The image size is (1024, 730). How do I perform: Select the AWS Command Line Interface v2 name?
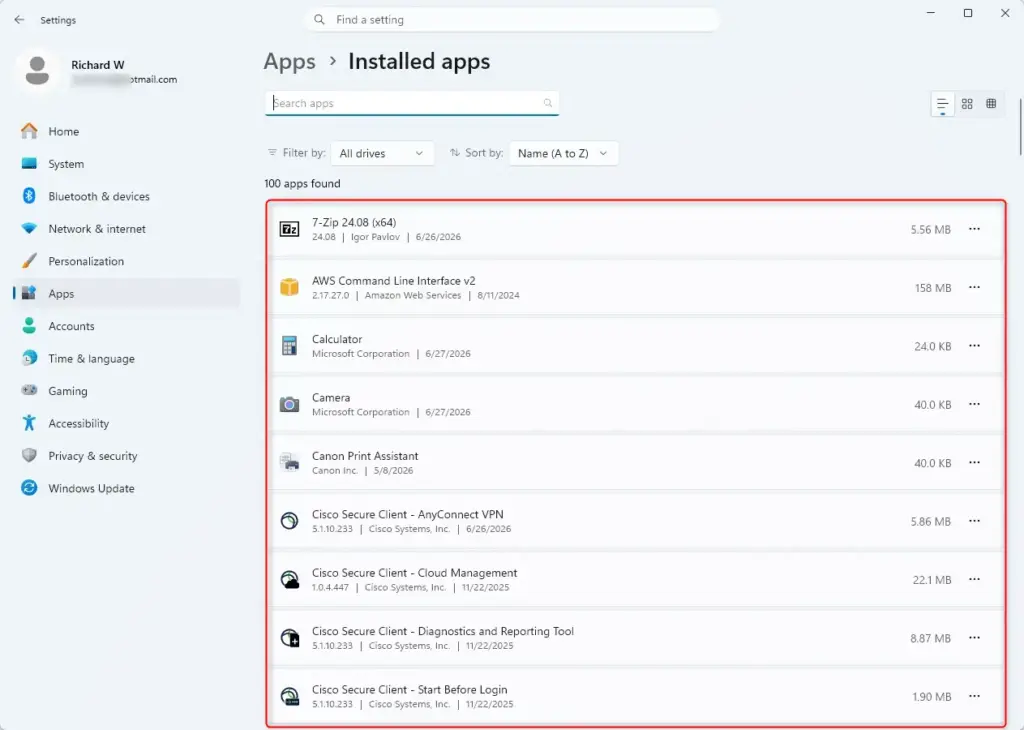point(394,281)
